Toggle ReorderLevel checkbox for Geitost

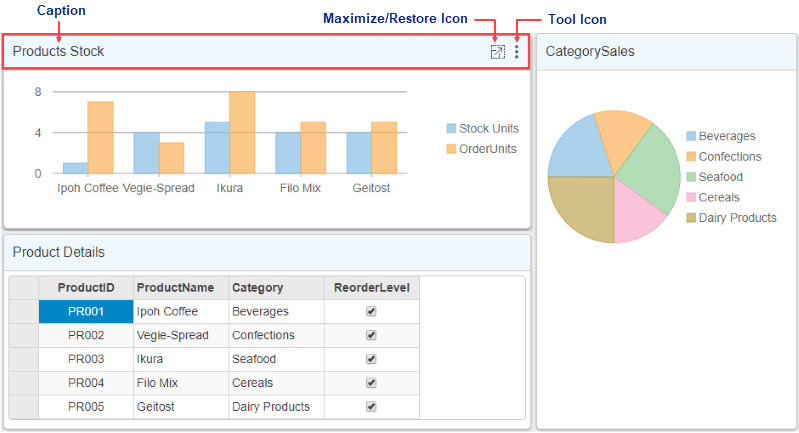(371, 407)
